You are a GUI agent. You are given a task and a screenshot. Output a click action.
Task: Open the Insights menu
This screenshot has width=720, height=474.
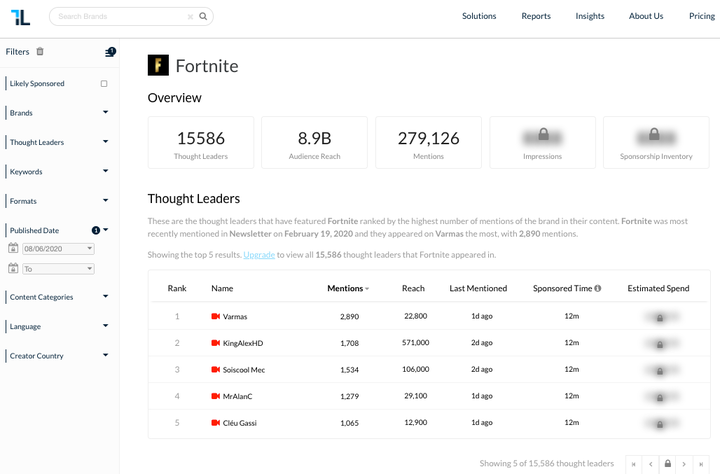(x=590, y=16)
